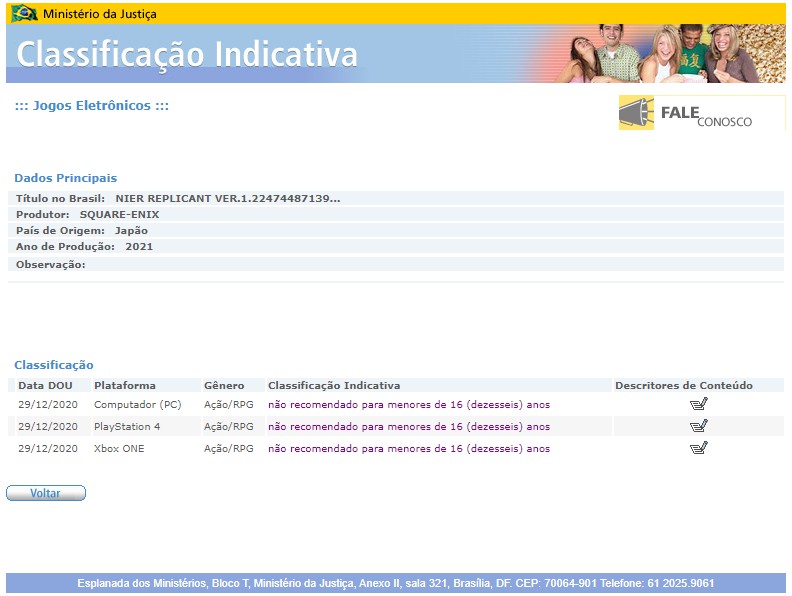Open content descriptors for Xbox ONE row

click(699, 448)
